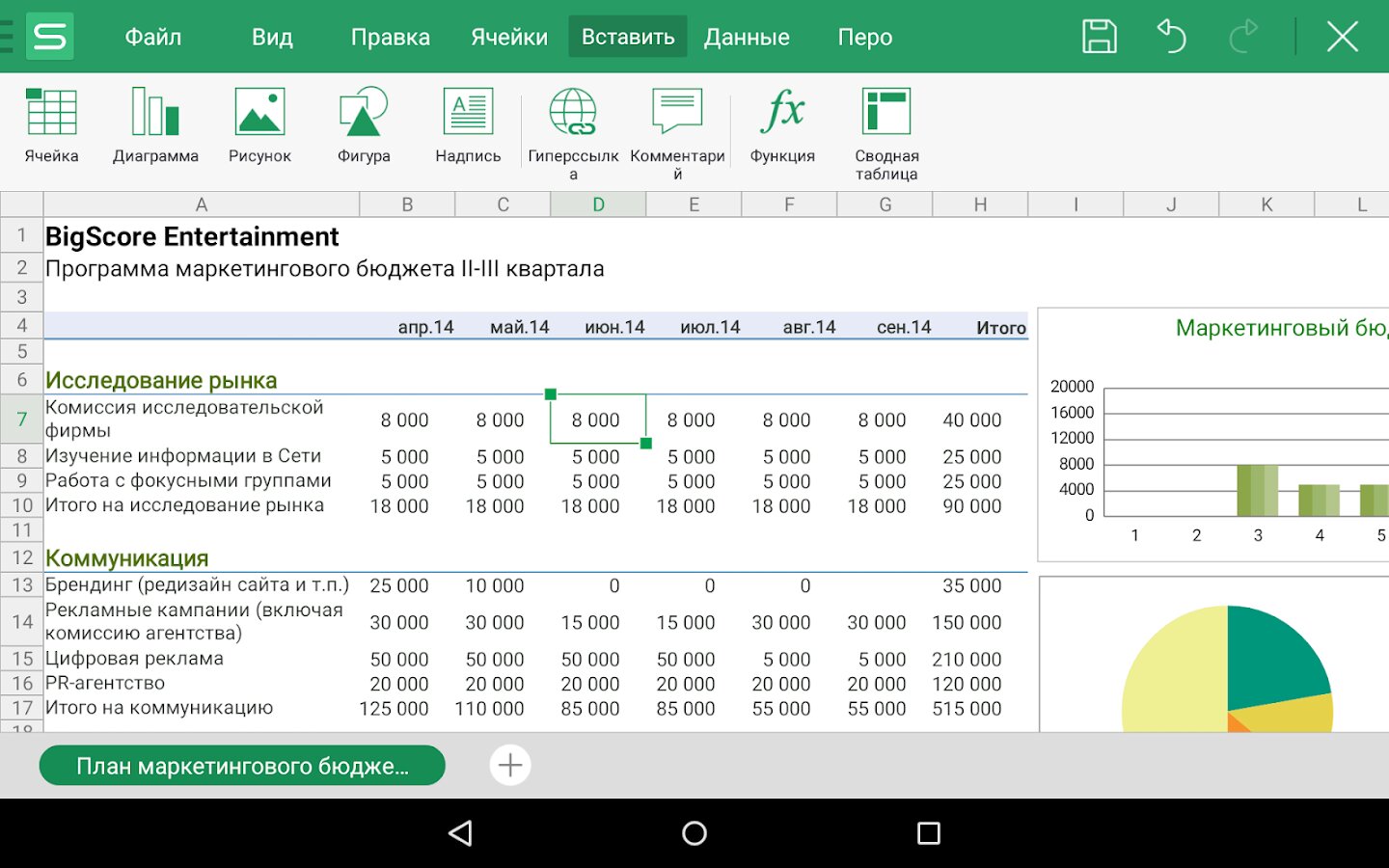Select column D header

tap(598, 204)
